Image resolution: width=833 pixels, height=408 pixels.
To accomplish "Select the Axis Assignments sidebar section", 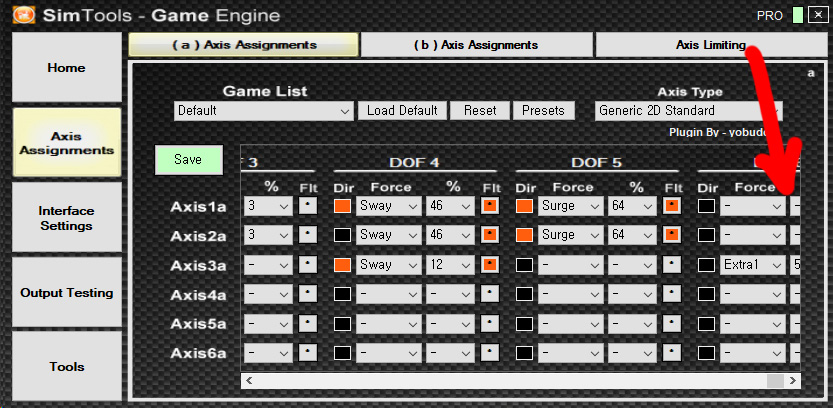I will 66,143.
